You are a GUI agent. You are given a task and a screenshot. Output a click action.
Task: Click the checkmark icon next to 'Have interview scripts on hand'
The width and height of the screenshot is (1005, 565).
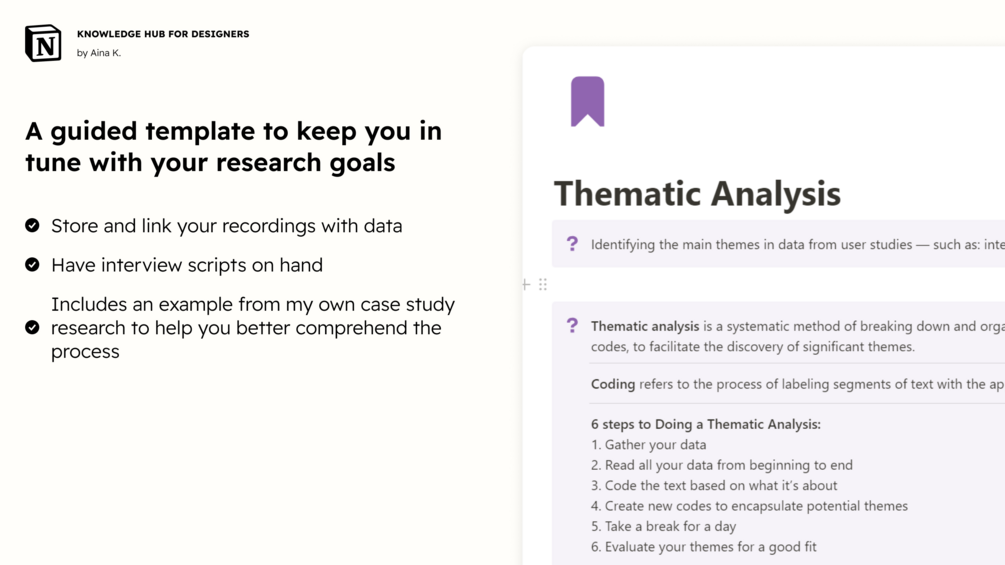tap(32, 265)
